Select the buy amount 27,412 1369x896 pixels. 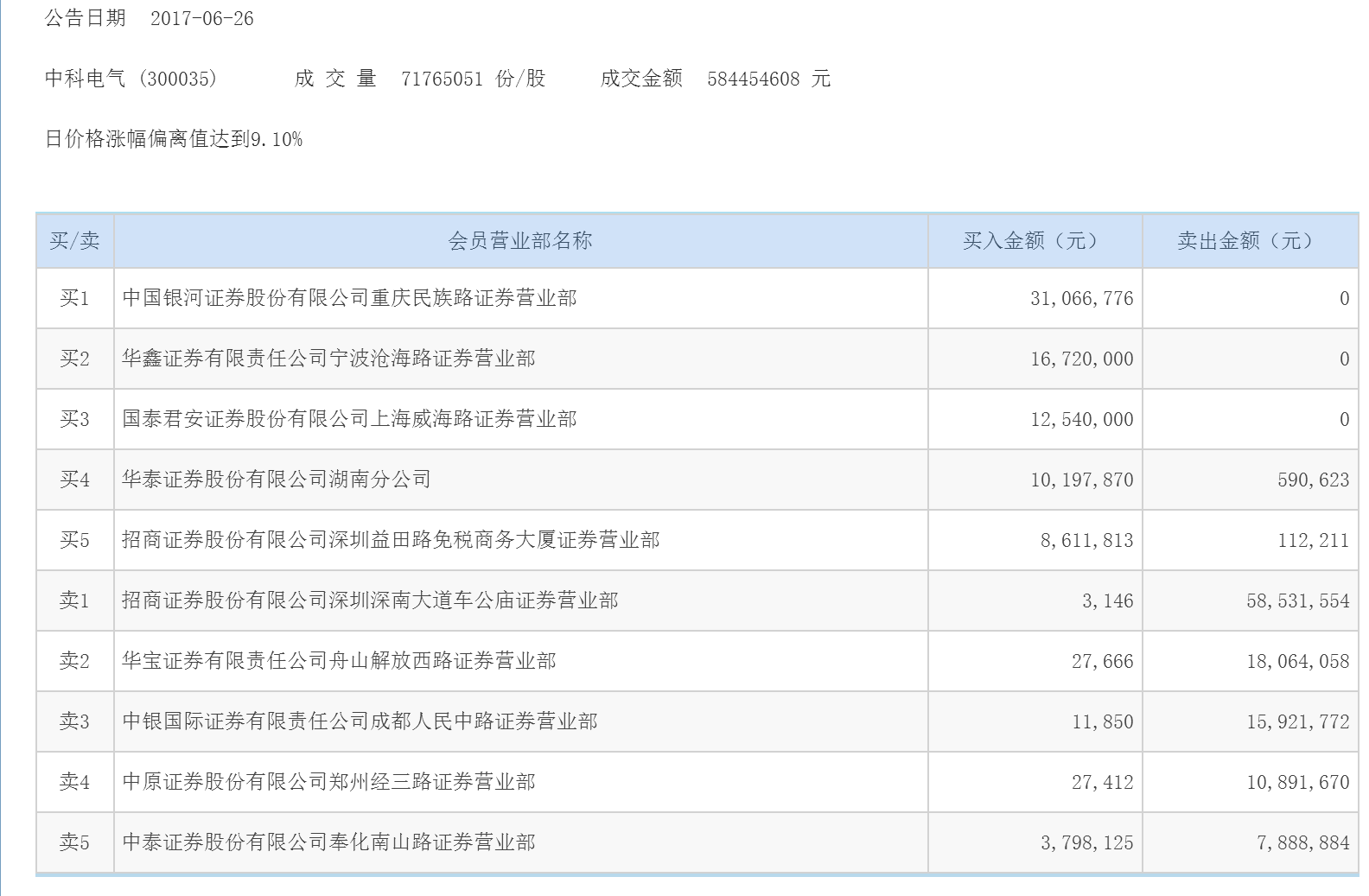pyautogui.click(x=1103, y=782)
